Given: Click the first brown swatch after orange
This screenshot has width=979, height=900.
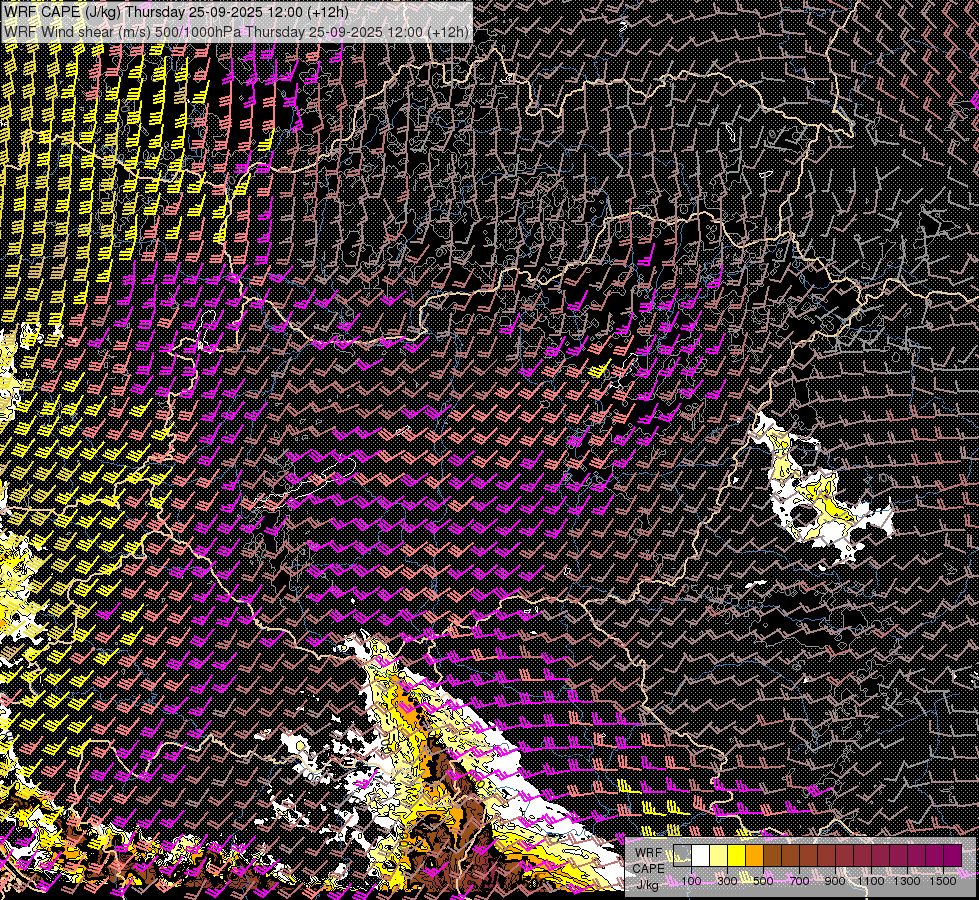Looking at the screenshot, I should point(773,855).
